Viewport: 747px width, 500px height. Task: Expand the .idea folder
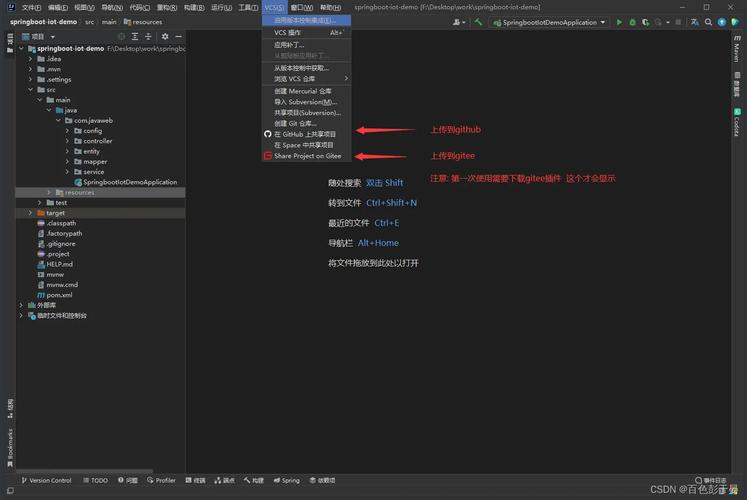30,59
